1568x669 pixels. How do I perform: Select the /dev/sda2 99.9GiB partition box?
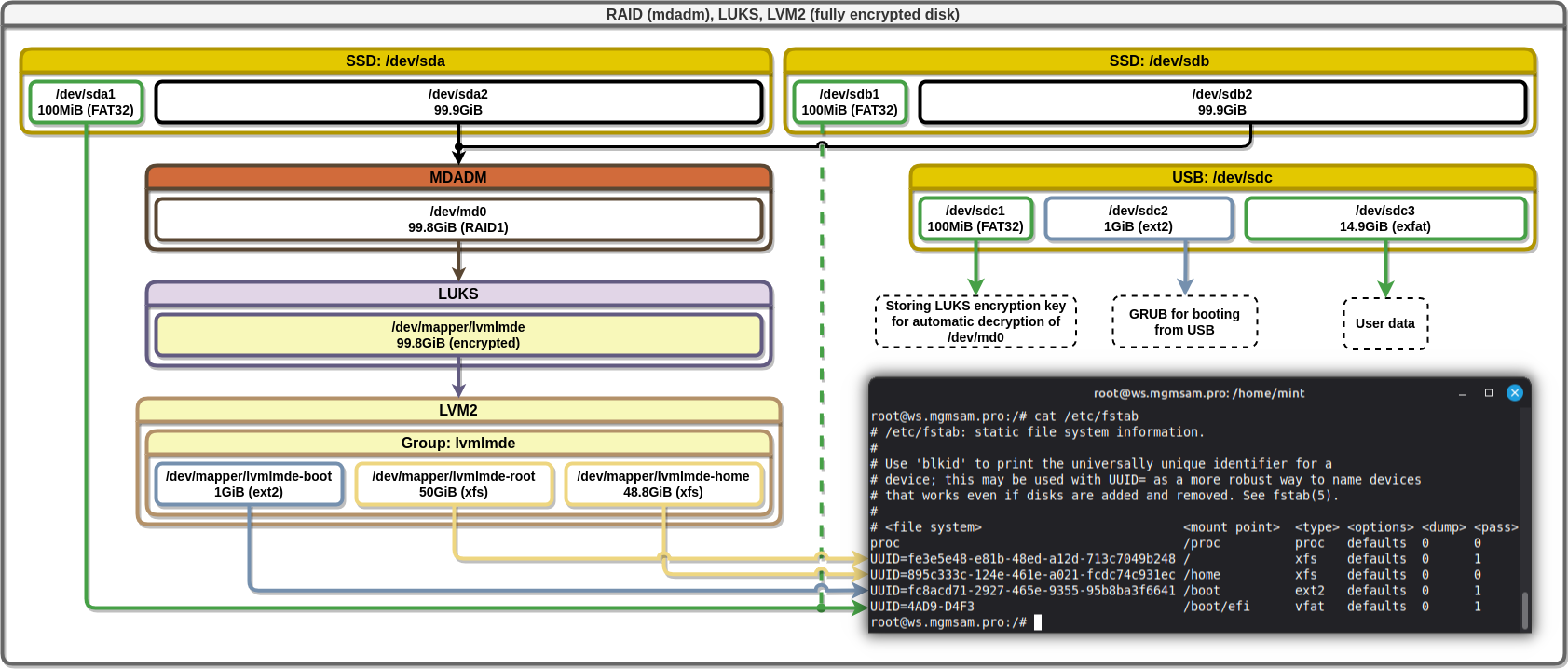(457, 102)
